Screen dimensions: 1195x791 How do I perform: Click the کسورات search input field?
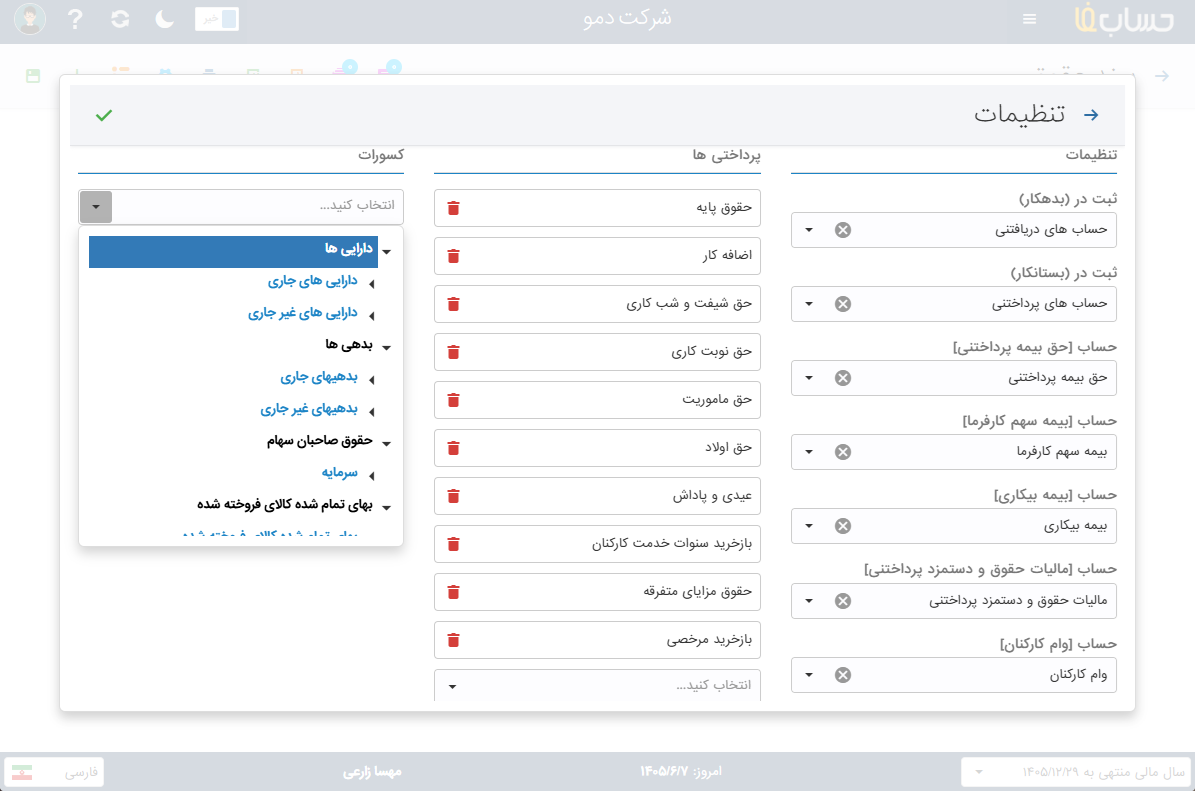[x=258, y=207]
